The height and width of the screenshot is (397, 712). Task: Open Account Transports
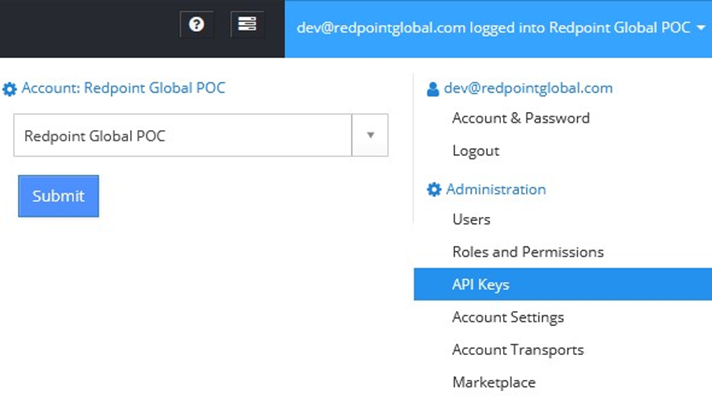tap(518, 350)
